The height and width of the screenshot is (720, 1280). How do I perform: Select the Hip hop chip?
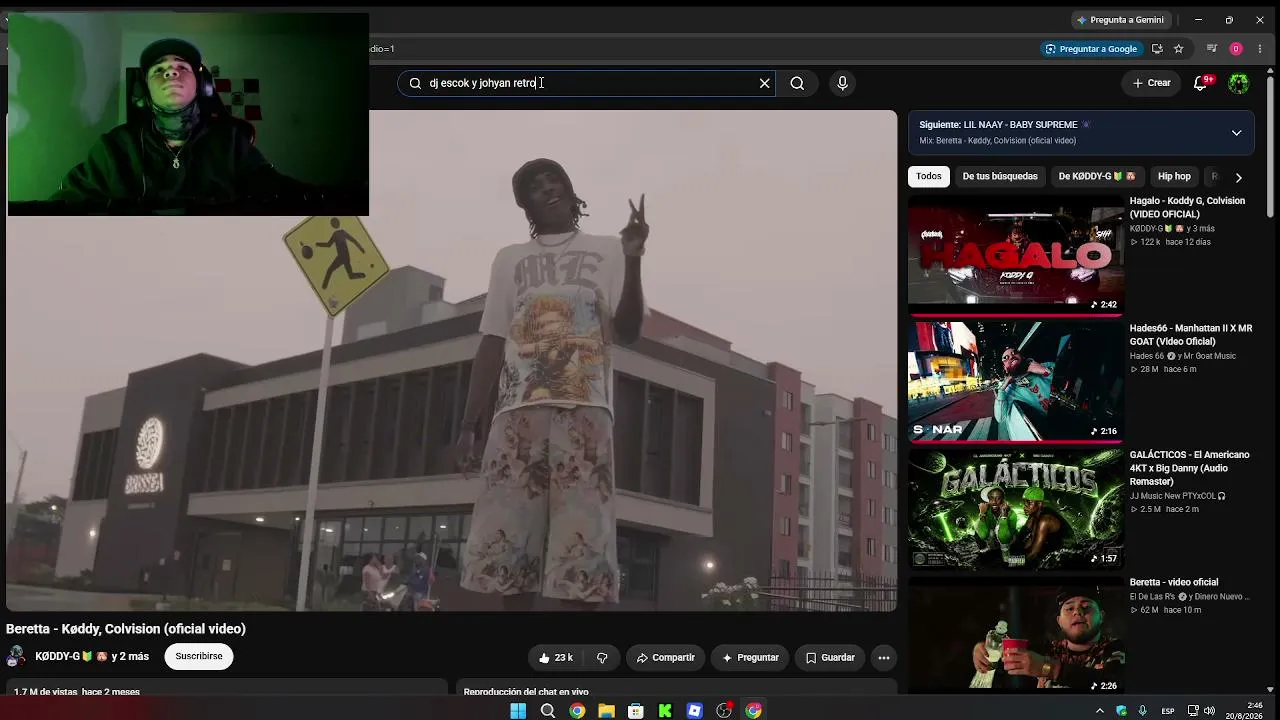[1174, 176]
